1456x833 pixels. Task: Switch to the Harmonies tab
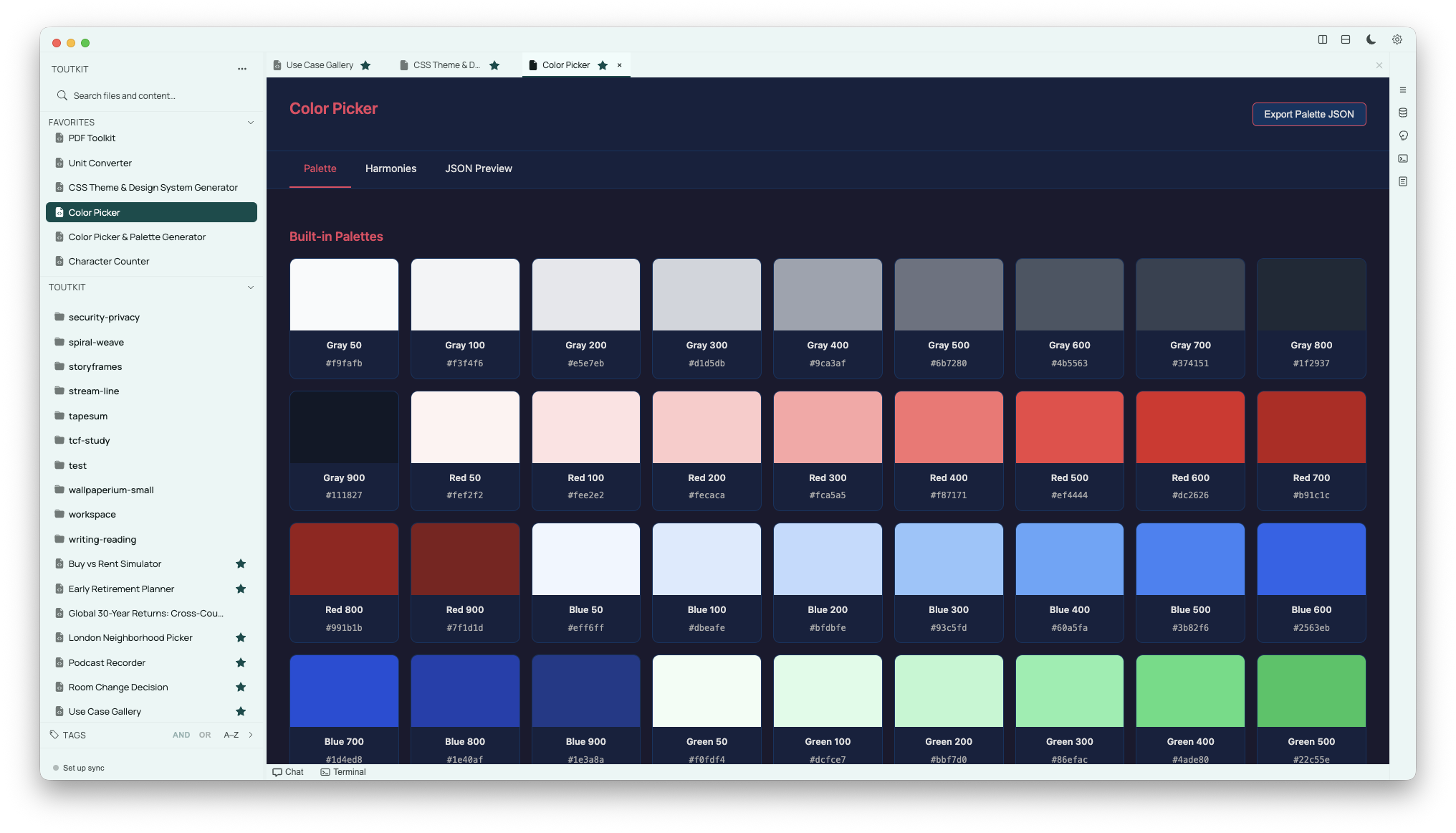coord(391,168)
